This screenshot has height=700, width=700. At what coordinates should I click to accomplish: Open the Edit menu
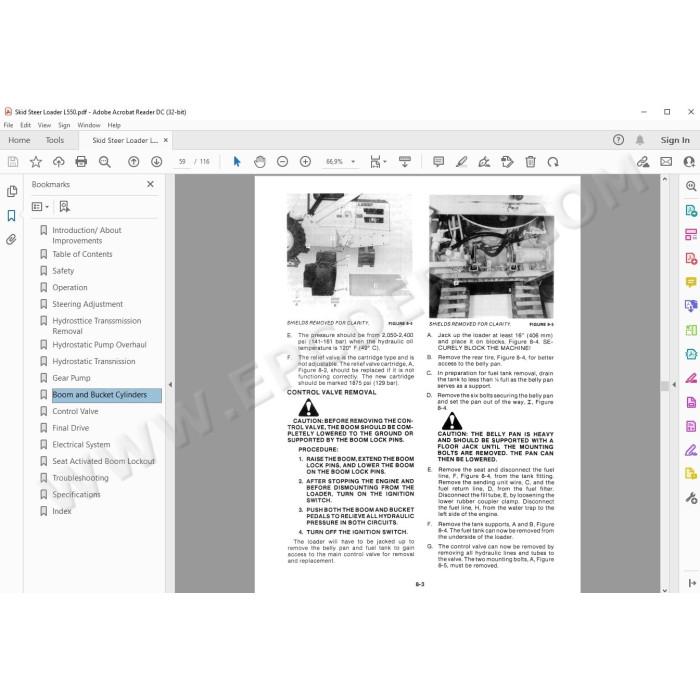pos(25,125)
